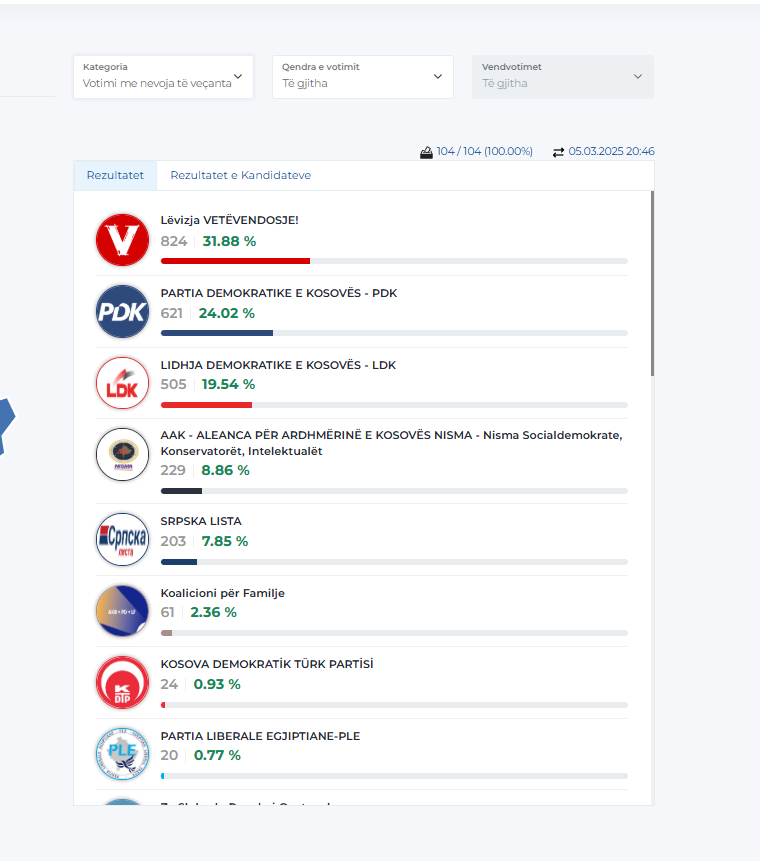760x861 pixels.
Task: Click the Lëvizja VETËVENDOSJE! party logo
Action: pyautogui.click(x=122, y=240)
